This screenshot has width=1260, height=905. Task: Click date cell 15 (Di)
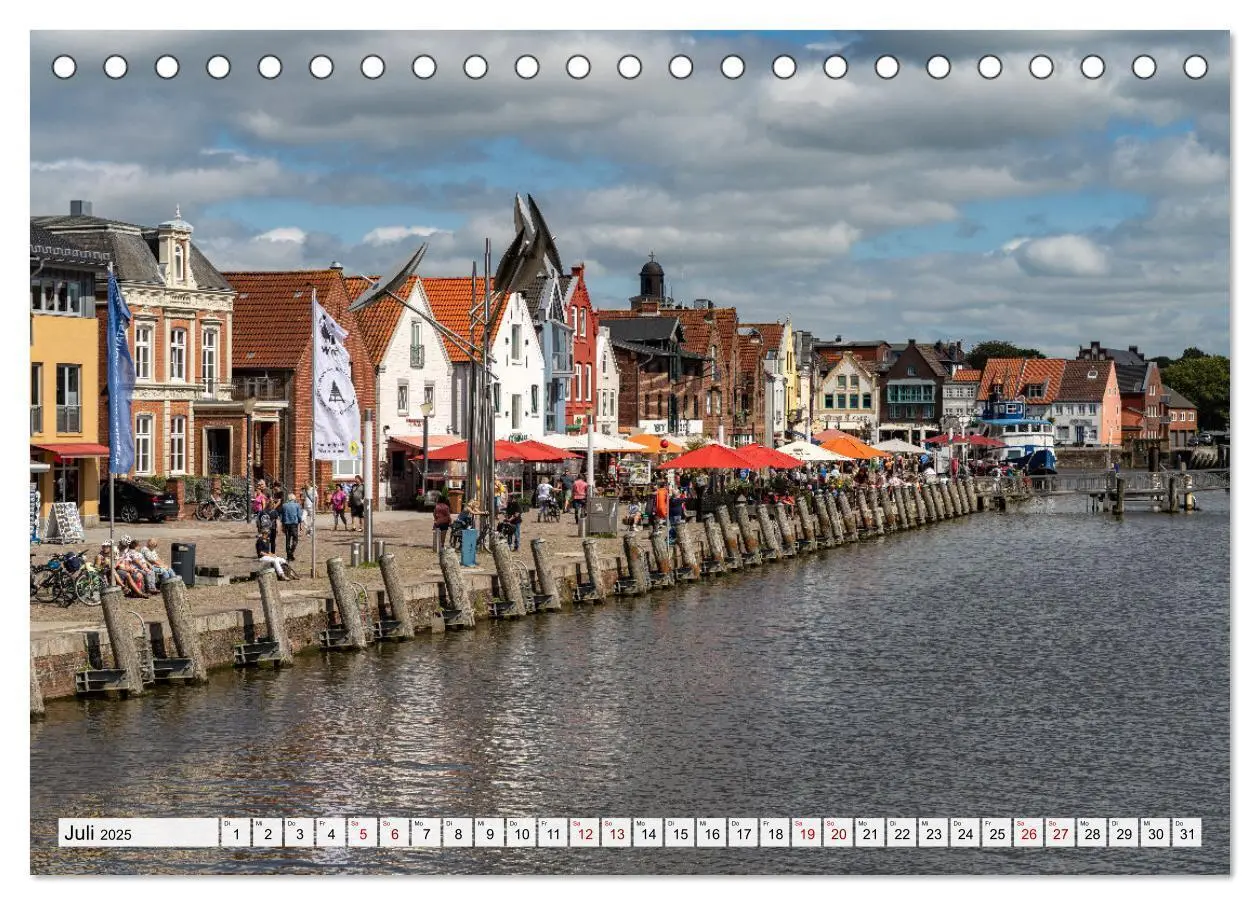click(x=679, y=833)
